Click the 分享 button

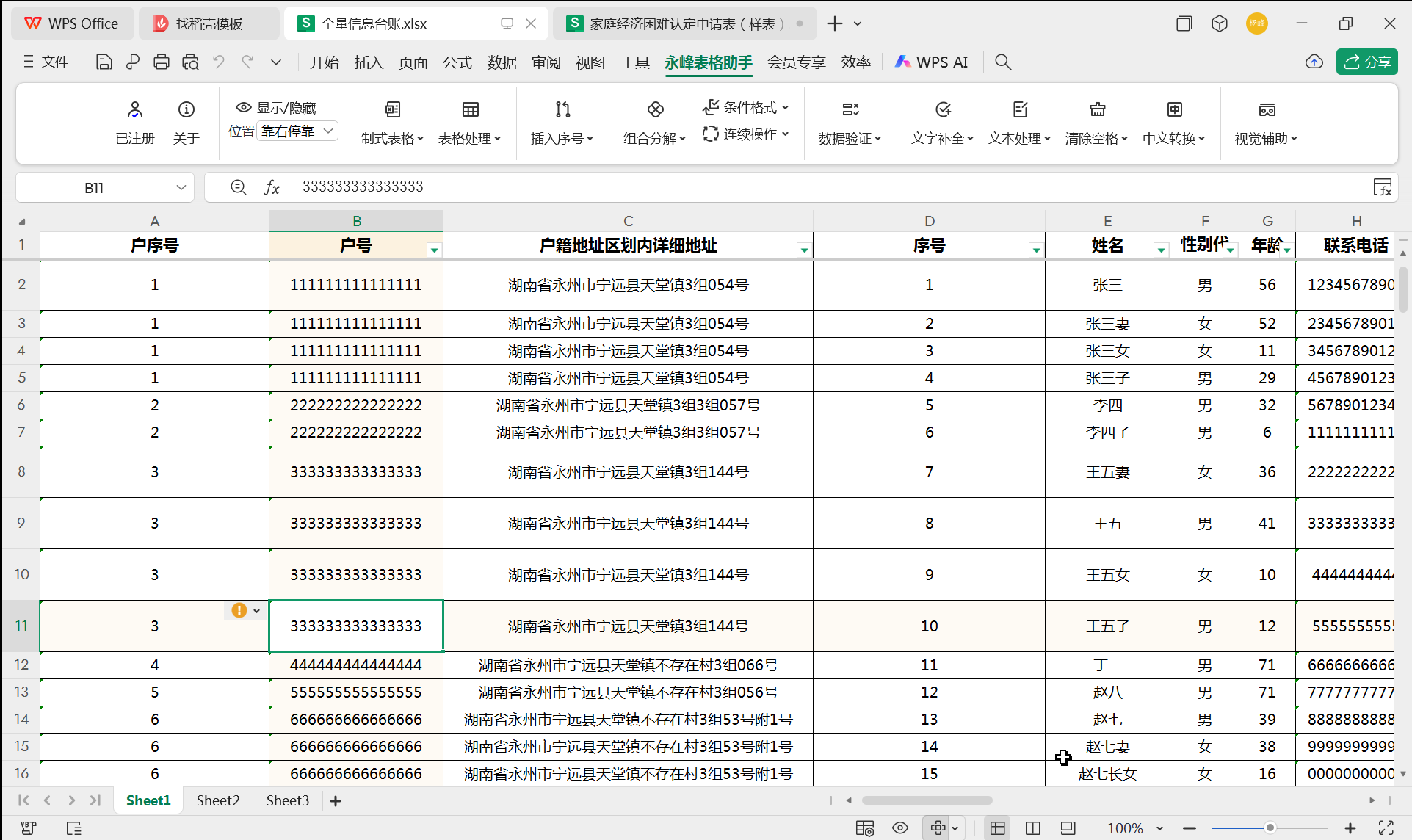pos(1366,62)
